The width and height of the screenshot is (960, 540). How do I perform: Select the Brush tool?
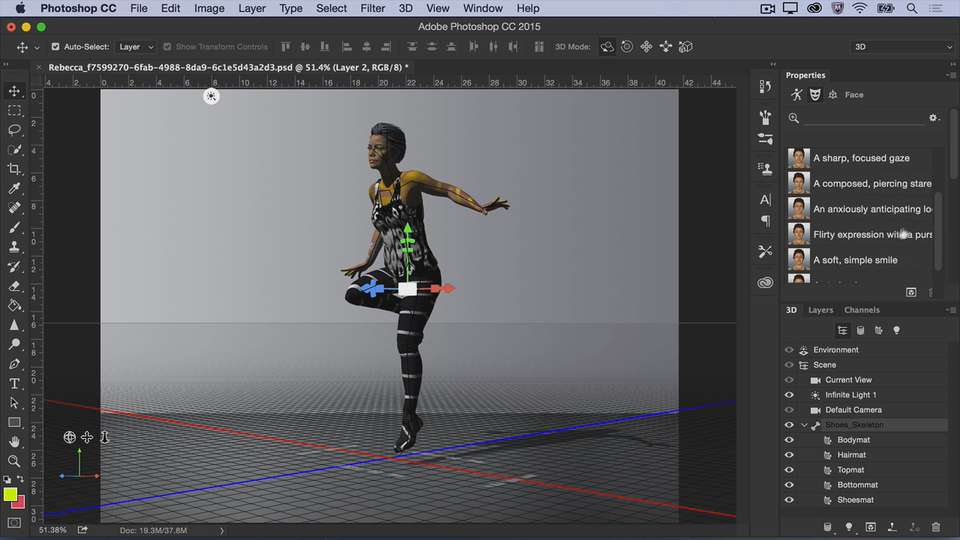(14, 227)
